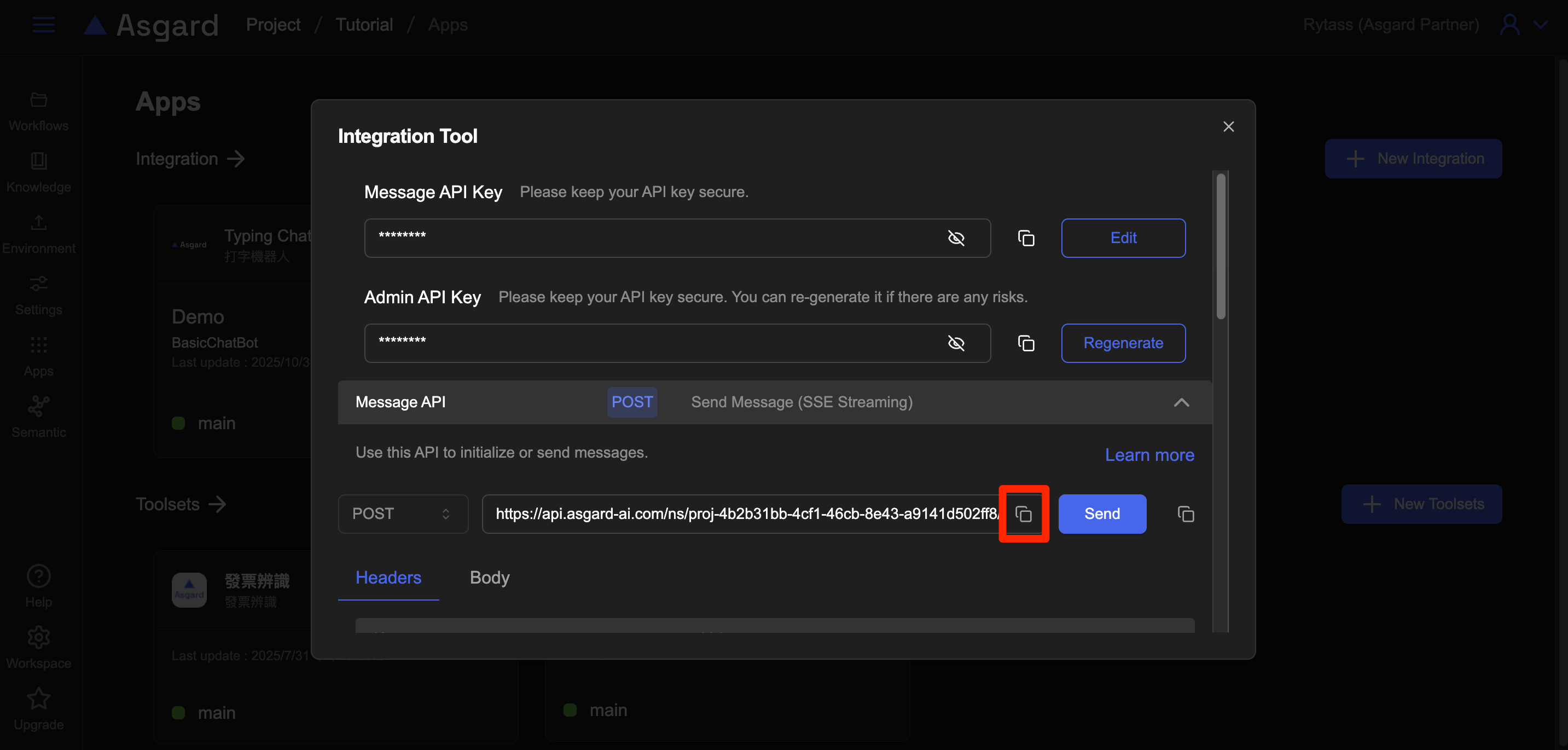1568x750 pixels.
Task: Open the hamburger menu in top bar
Action: coord(43,25)
